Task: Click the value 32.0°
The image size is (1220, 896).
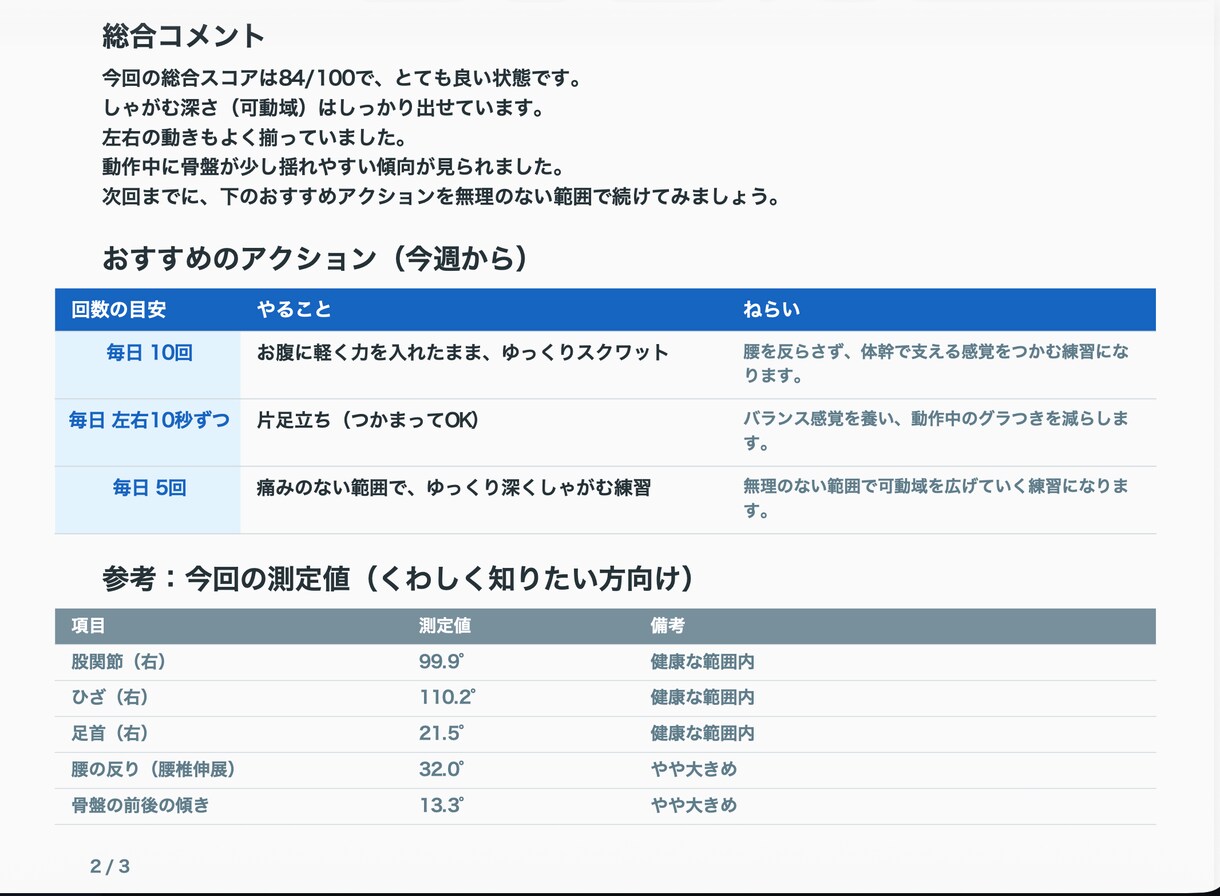Action: [443, 770]
